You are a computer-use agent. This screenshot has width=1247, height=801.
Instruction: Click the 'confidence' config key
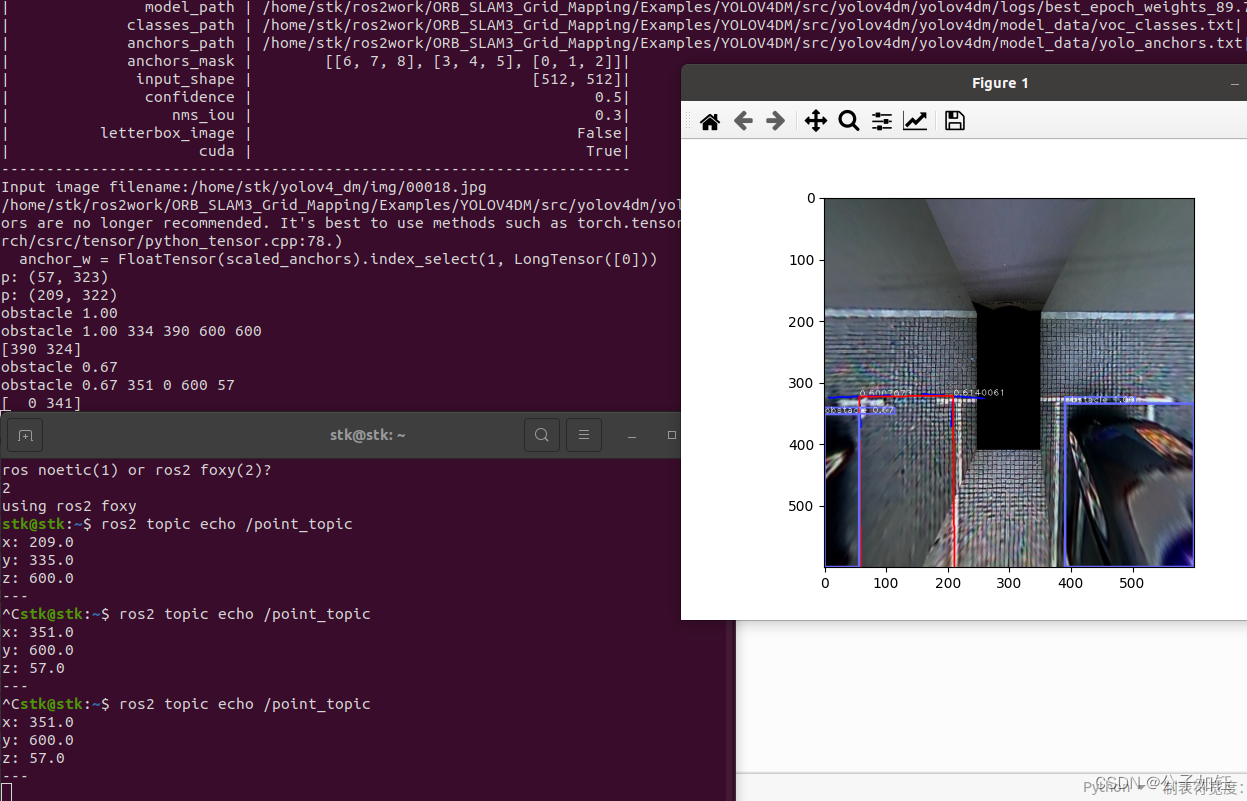[x=190, y=97]
